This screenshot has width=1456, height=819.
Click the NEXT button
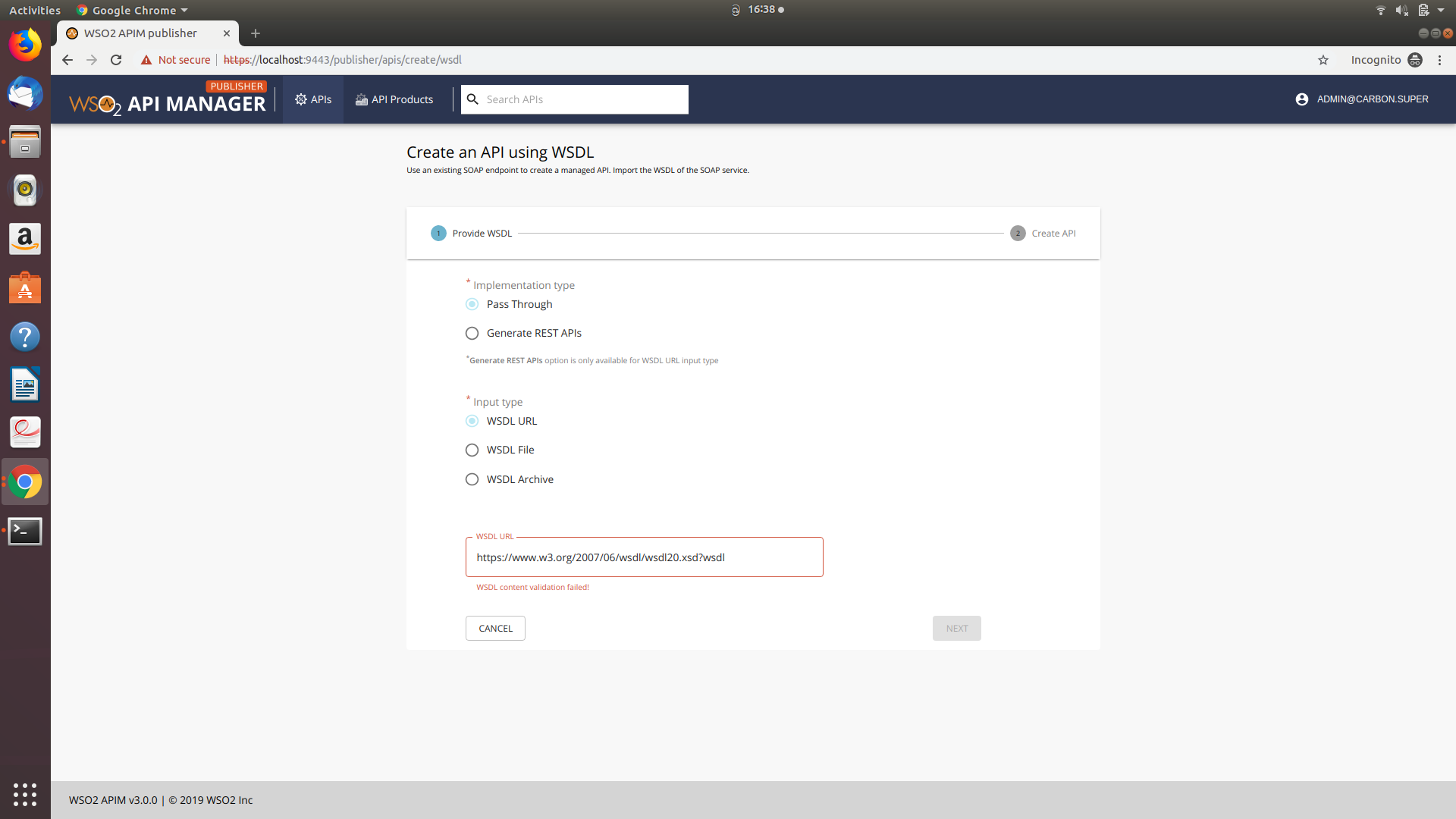(x=956, y=628)
